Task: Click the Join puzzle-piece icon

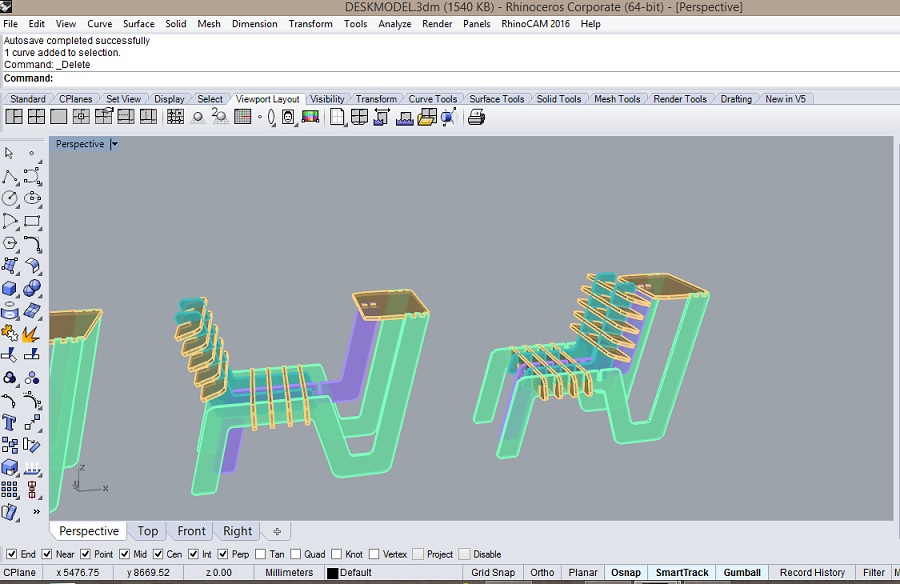Action: (9, 333)
